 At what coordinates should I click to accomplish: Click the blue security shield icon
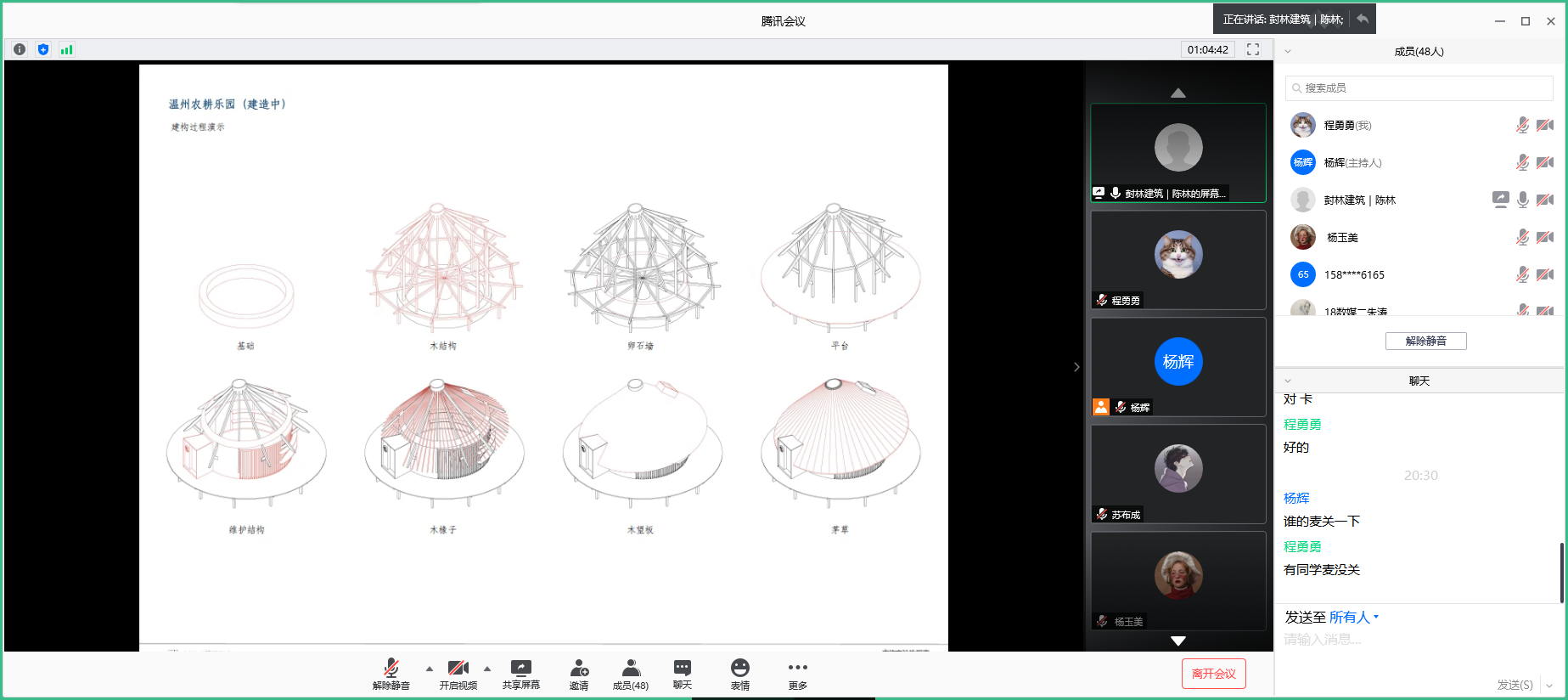(x=43, y=49)
